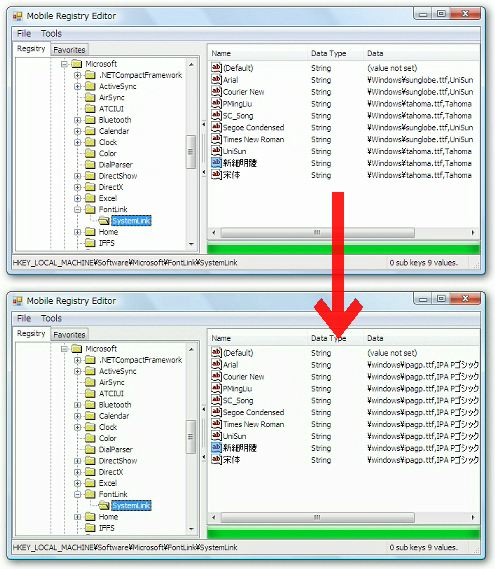Viewport: 495px width, 569px height.
Task: Click the tree scroll-down arrow in bottom window
Action: [x=191, y=529]
